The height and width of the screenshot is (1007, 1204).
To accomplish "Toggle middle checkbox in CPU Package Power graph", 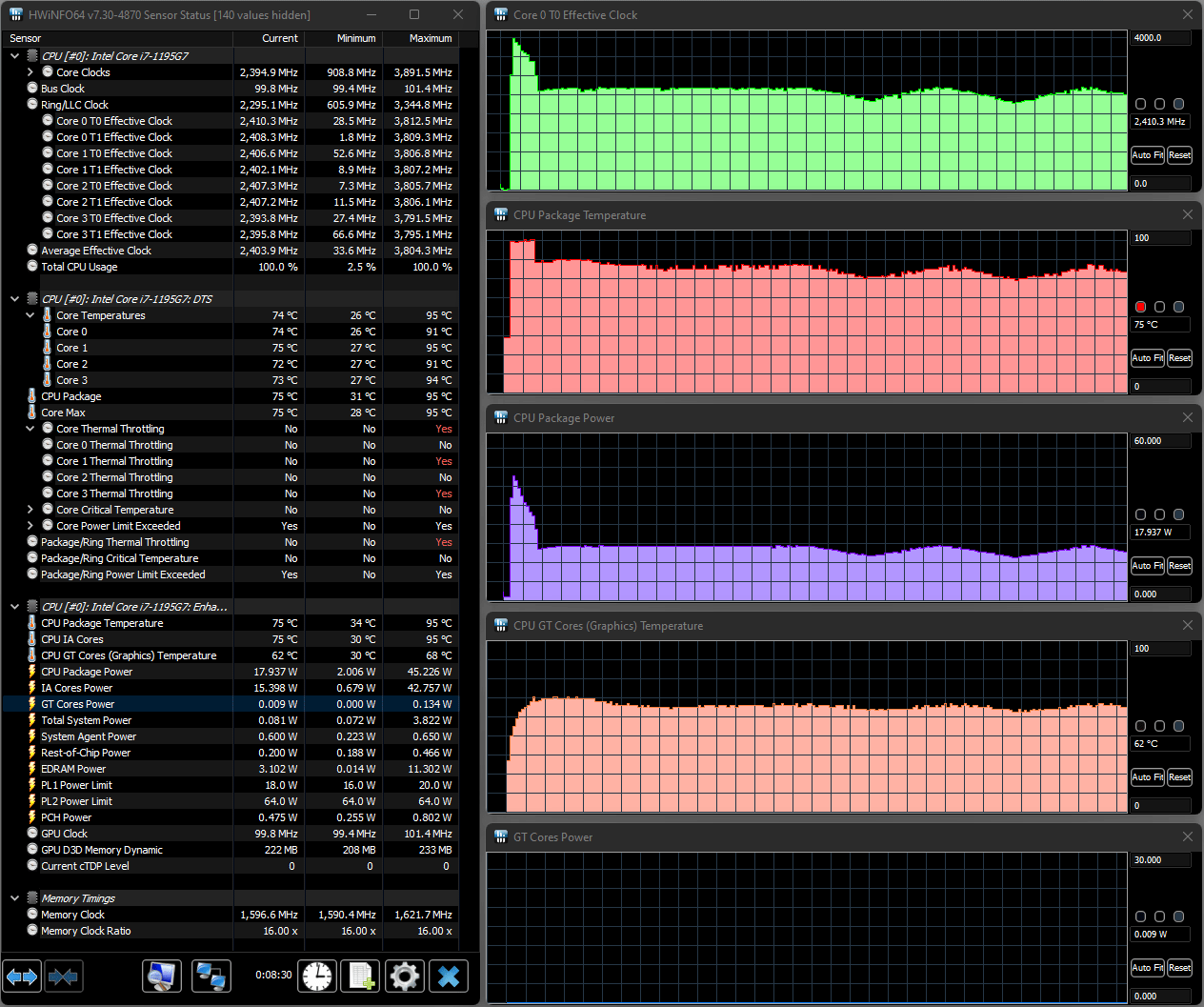I will click(1159, 514).
